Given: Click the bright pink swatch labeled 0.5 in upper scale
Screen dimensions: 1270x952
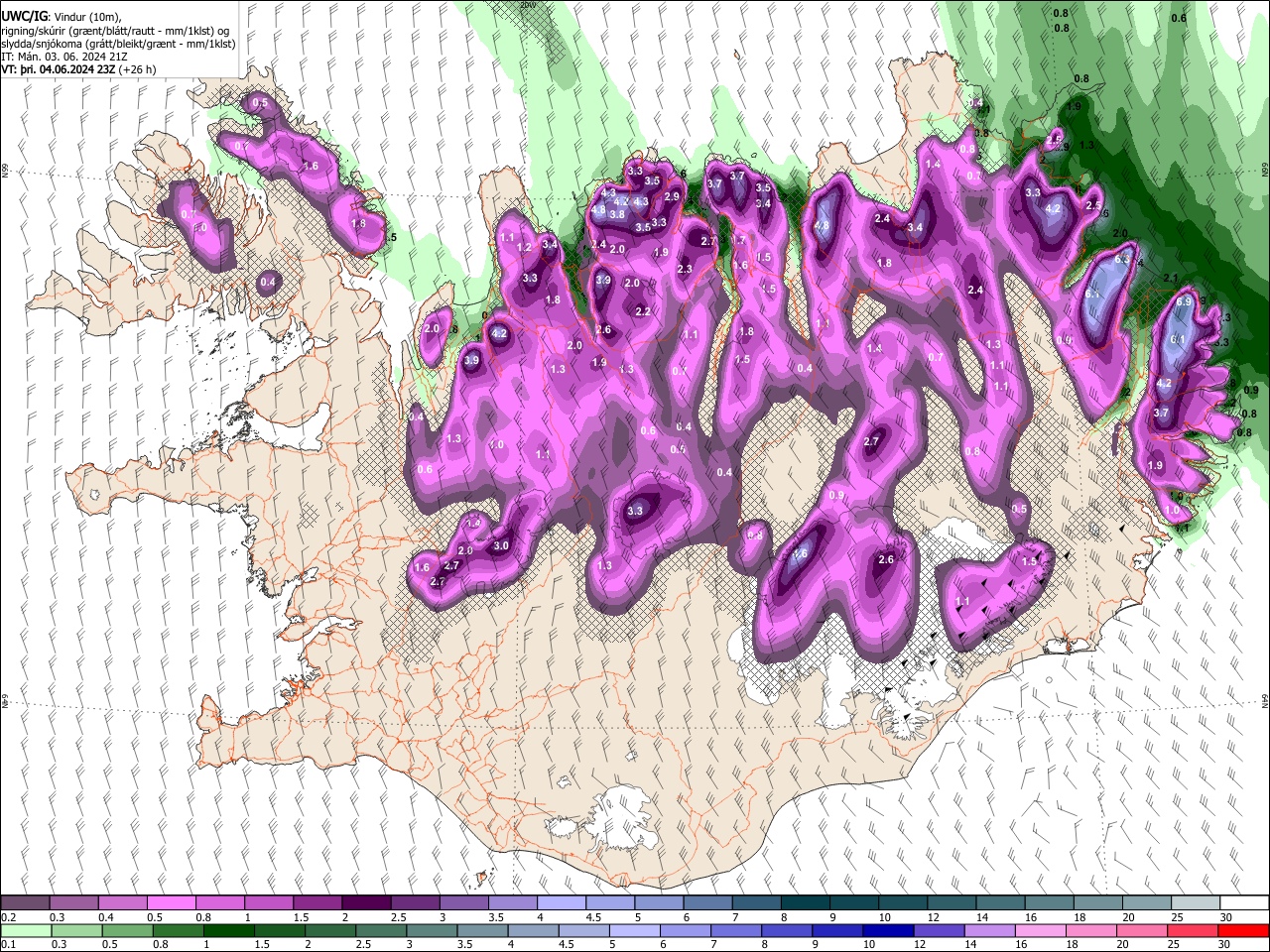Looking at the screenshot, I should tap(171, 902).
